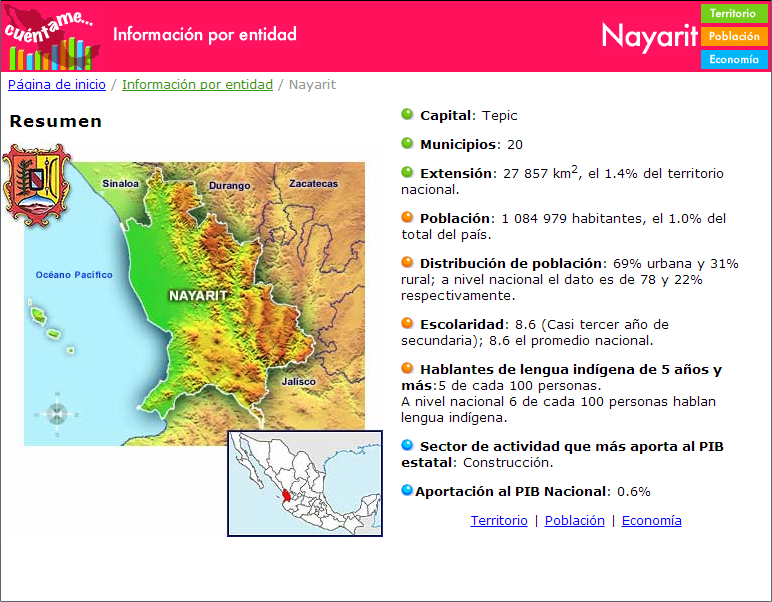
Task: Click orange bullet beside Distribución de población
Action: point(407,262)
